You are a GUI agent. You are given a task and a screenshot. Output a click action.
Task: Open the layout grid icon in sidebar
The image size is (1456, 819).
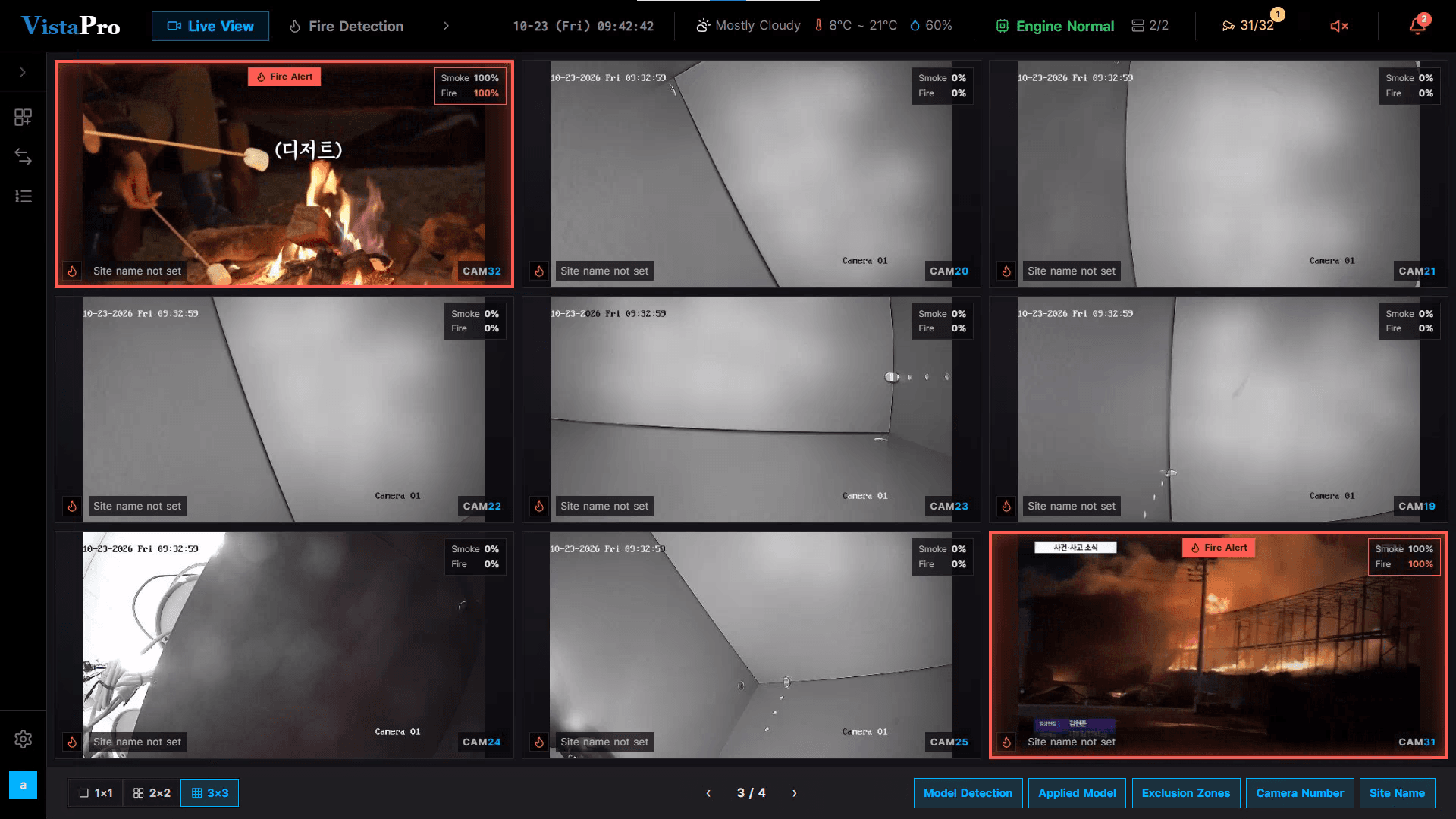pyautogui.click(x=23, y=117)
